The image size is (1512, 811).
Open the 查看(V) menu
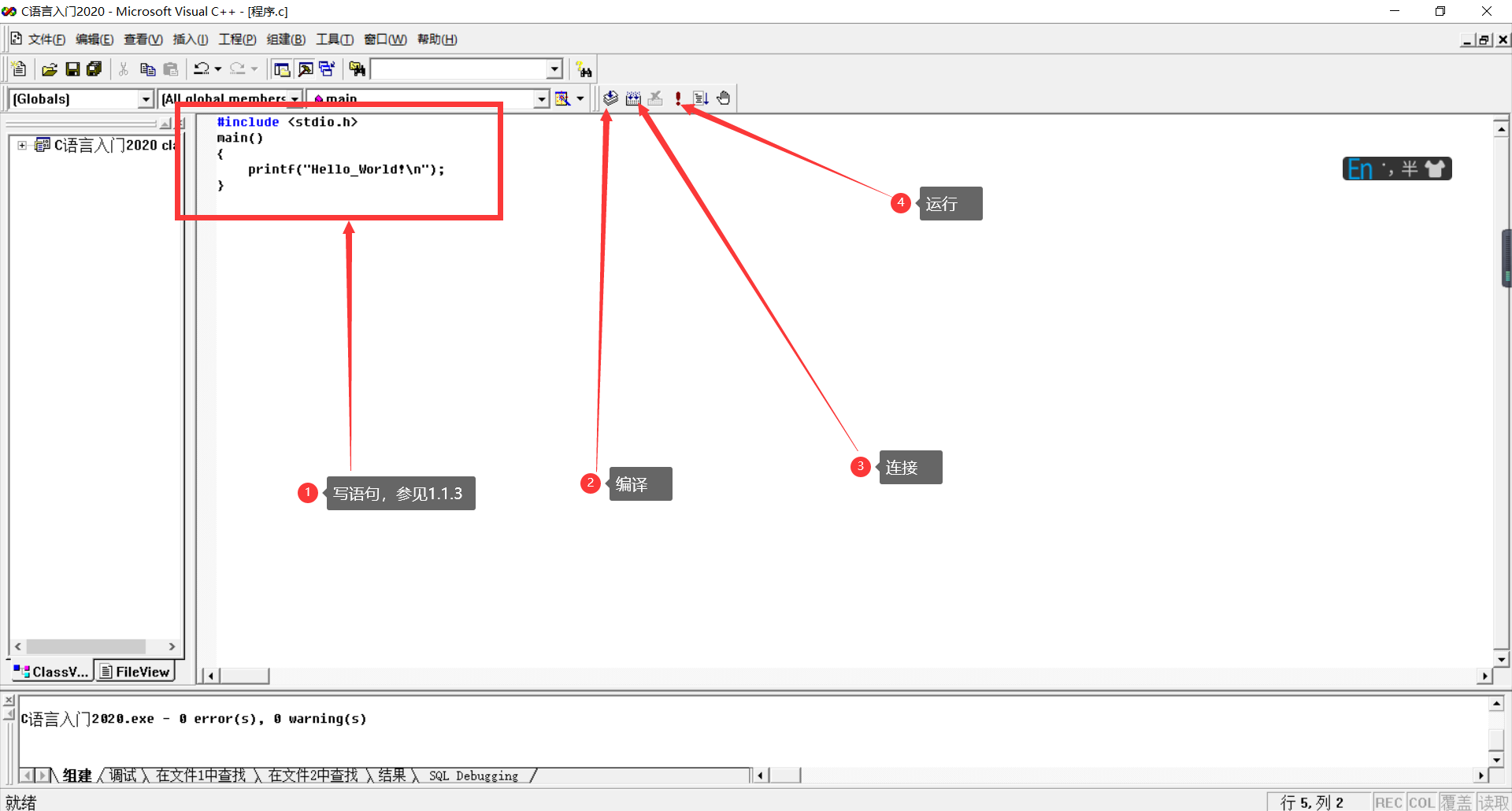(143, 39)
